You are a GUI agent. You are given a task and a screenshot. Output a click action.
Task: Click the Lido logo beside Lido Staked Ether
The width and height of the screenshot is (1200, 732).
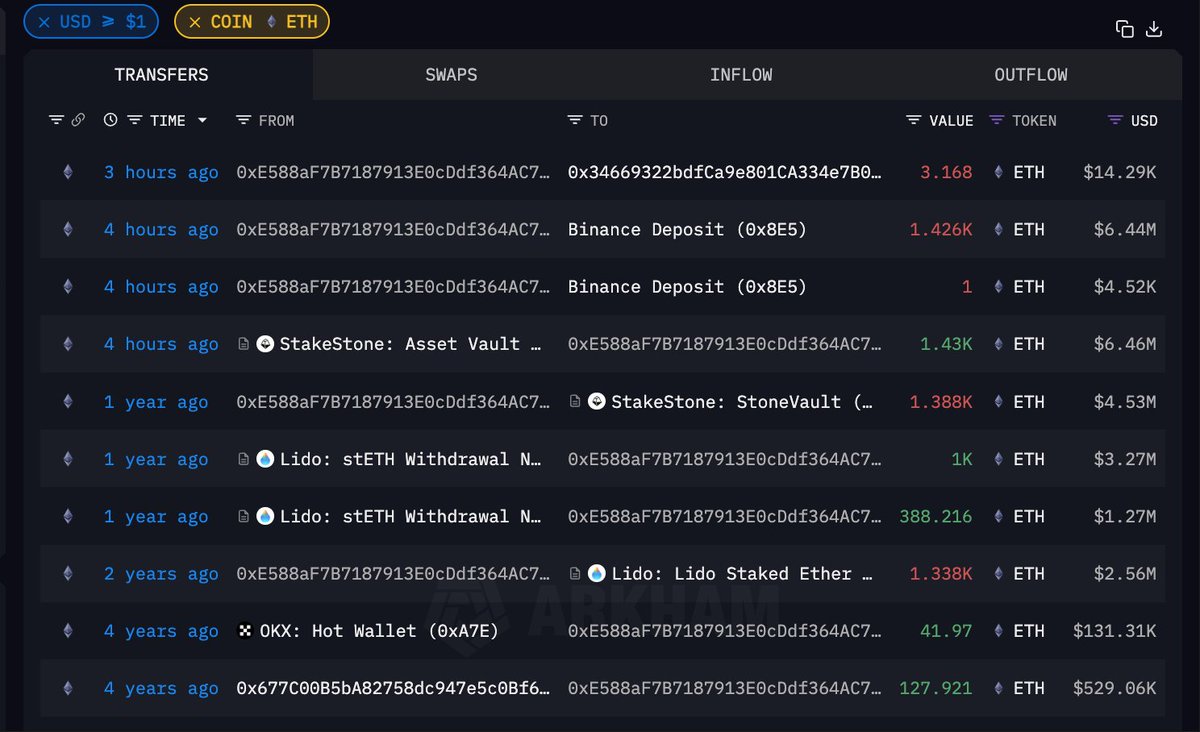[597, 574]
